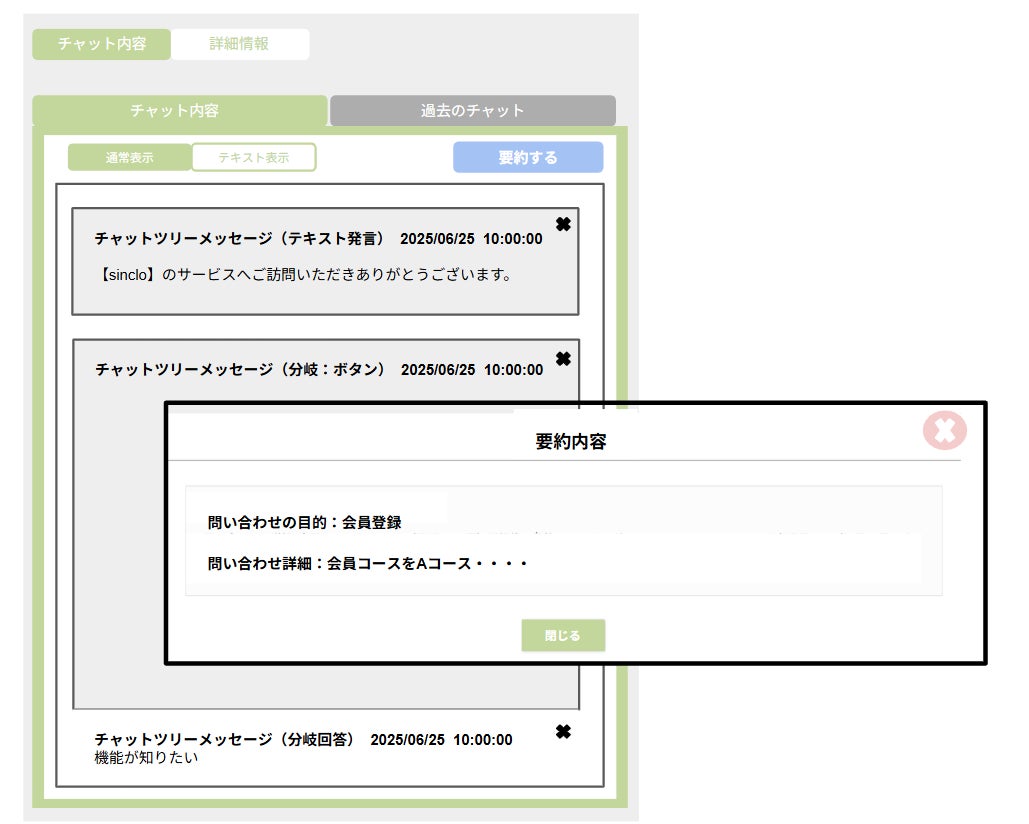Click the 【sinclo】 welcome message text
Viewport: 1029px width, 824px height.
pyautogui.click(x=305, y=274)
